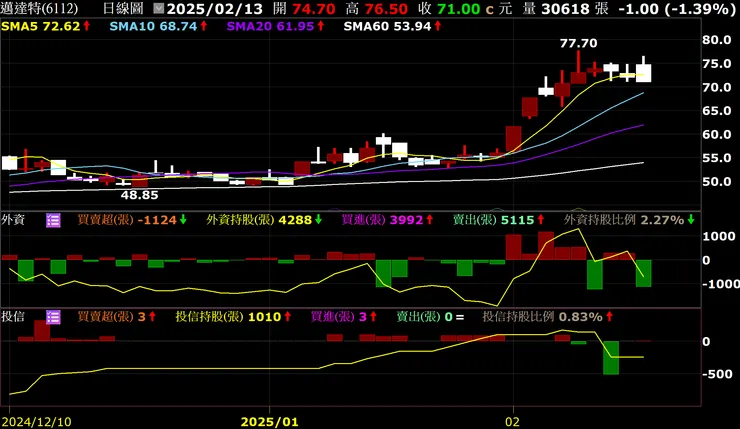This screenshot has width=740, height=429.
Task: Click the date 2025/02/13 in header
Action: click(x=215, y=8)
